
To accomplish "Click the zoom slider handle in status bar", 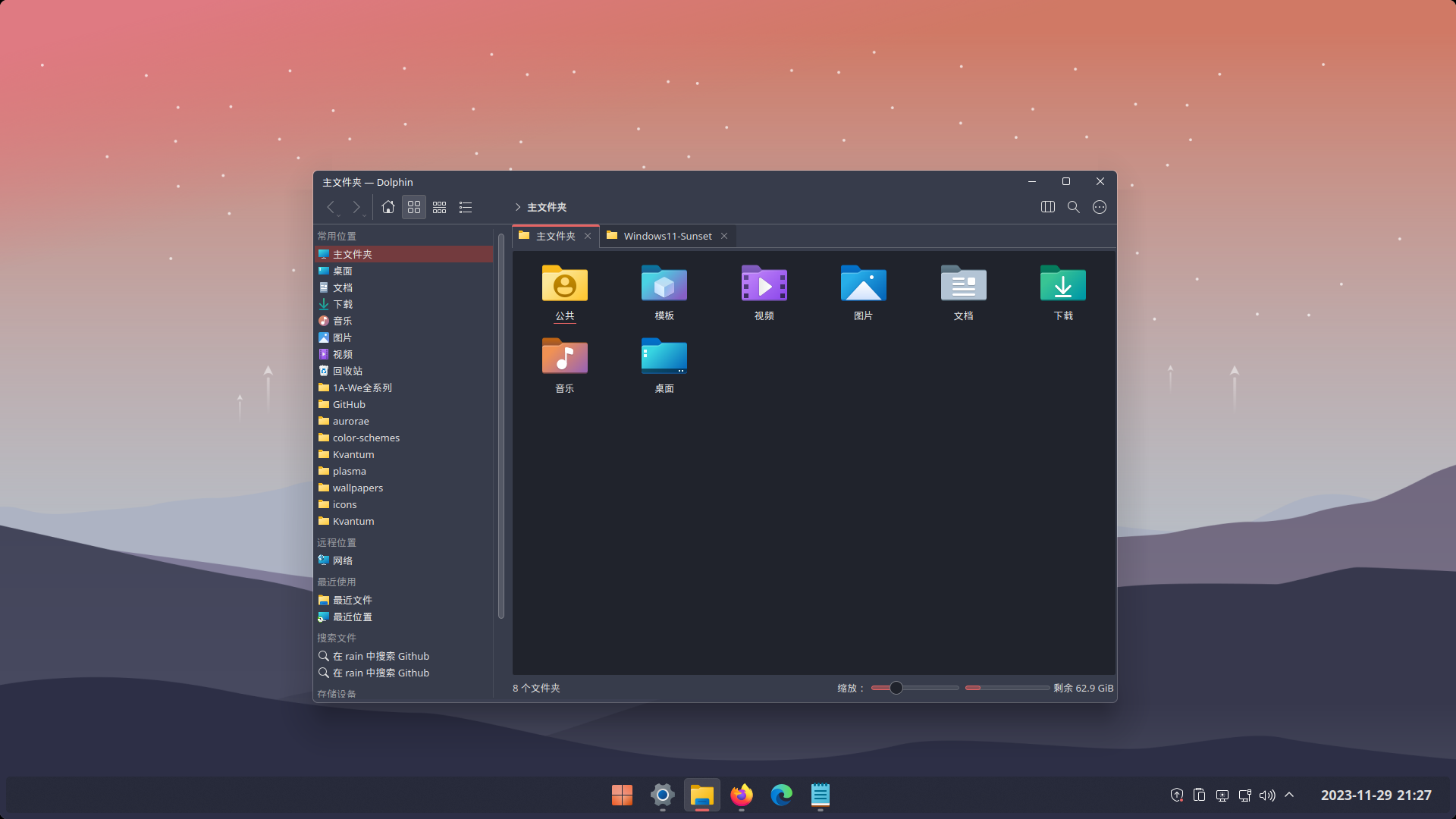I will click(x=896, y=688).
